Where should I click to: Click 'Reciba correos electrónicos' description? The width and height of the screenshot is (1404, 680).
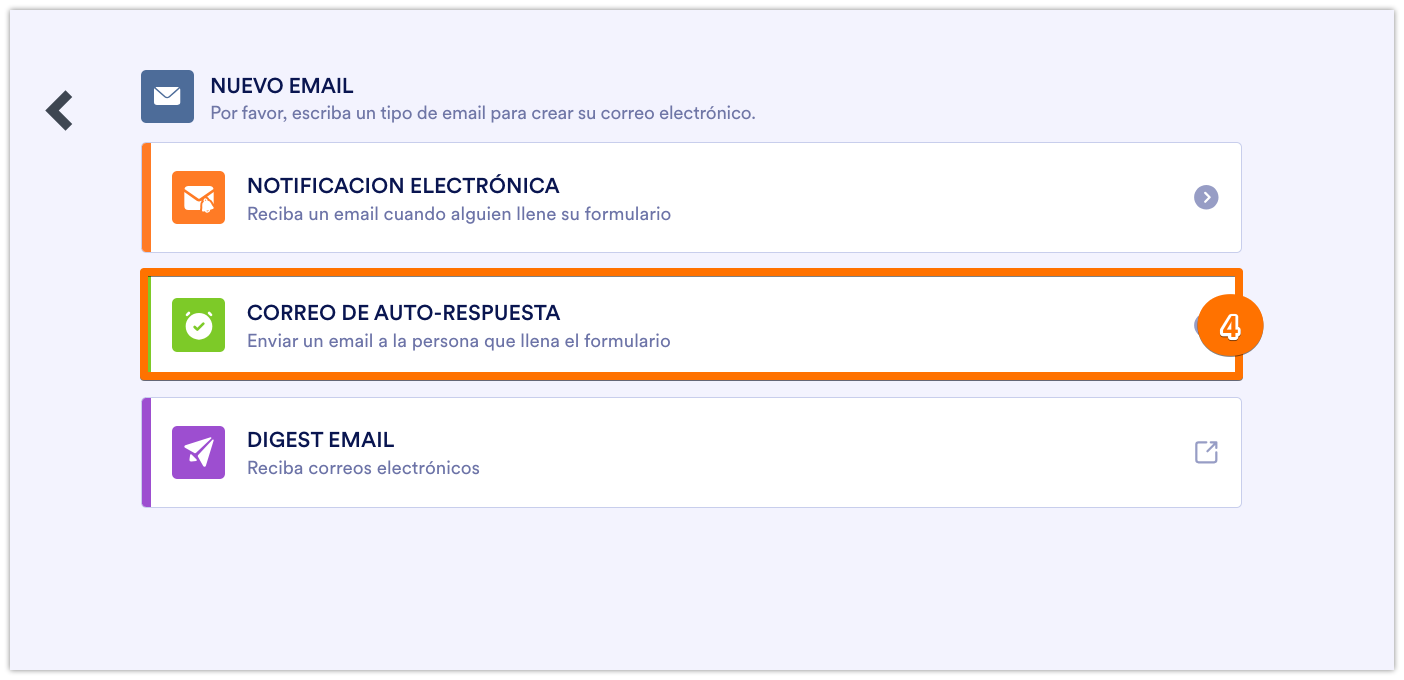(x=363, y=468)
